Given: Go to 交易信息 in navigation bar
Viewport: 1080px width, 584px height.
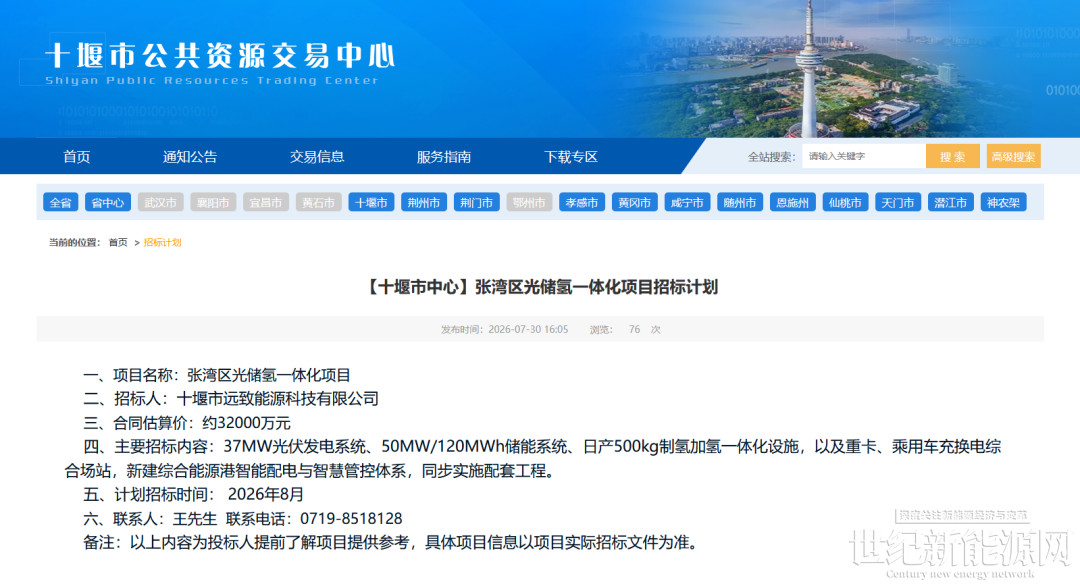Looking at the screenshot, I should [317, 157].
